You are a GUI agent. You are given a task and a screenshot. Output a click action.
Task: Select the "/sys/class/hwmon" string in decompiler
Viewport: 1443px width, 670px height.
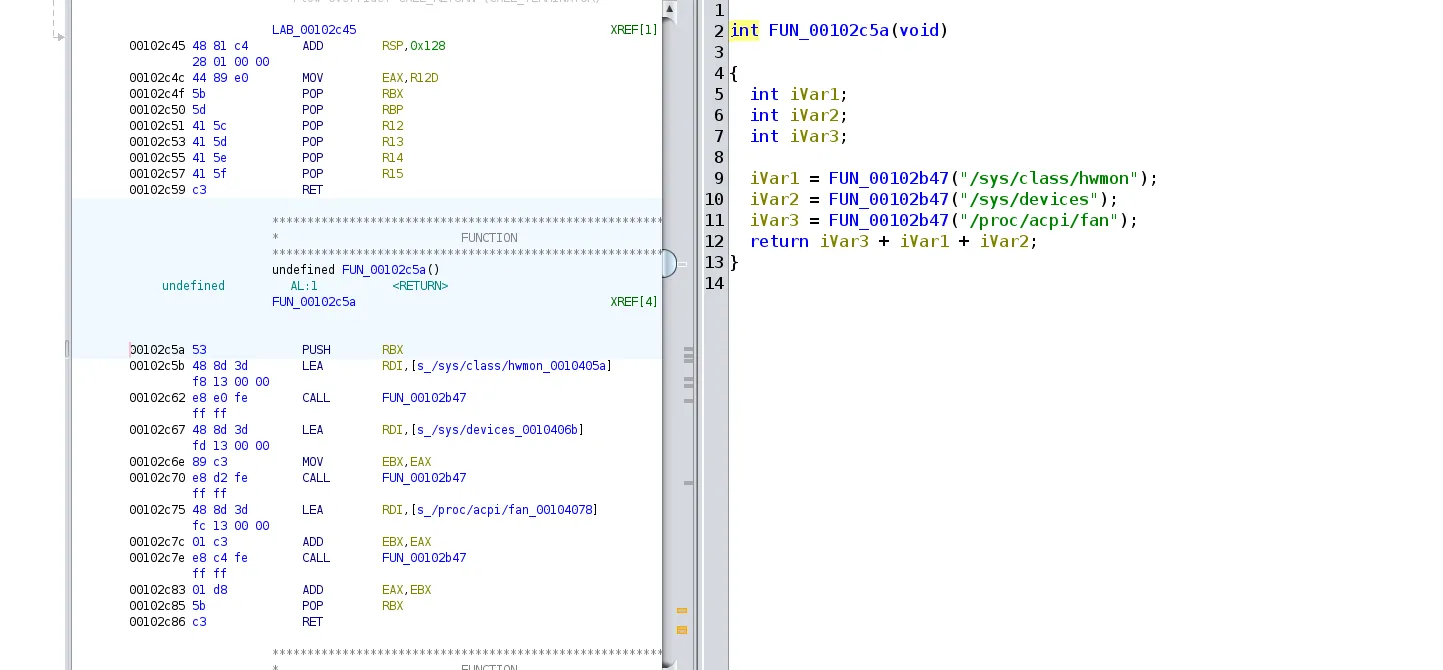pos(1049,178)
